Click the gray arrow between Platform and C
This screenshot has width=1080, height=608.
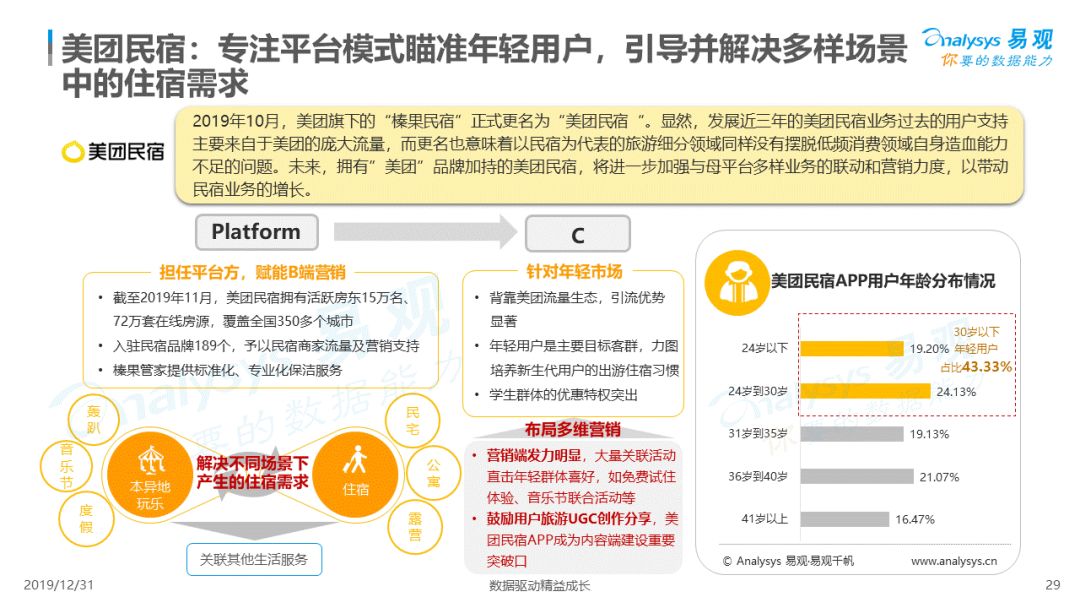click(x=425, y=232)
